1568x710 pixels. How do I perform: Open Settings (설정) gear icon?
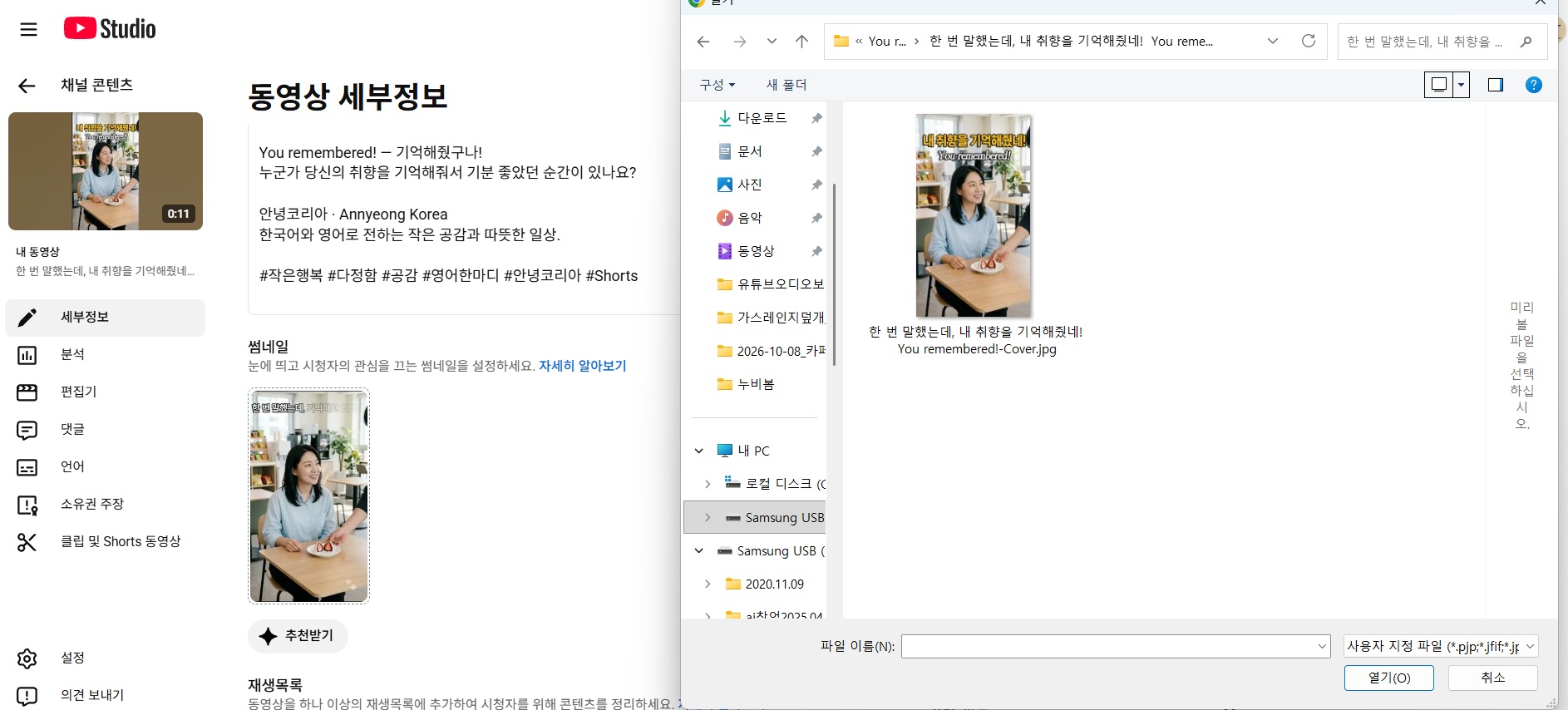[x=27, y=658]
